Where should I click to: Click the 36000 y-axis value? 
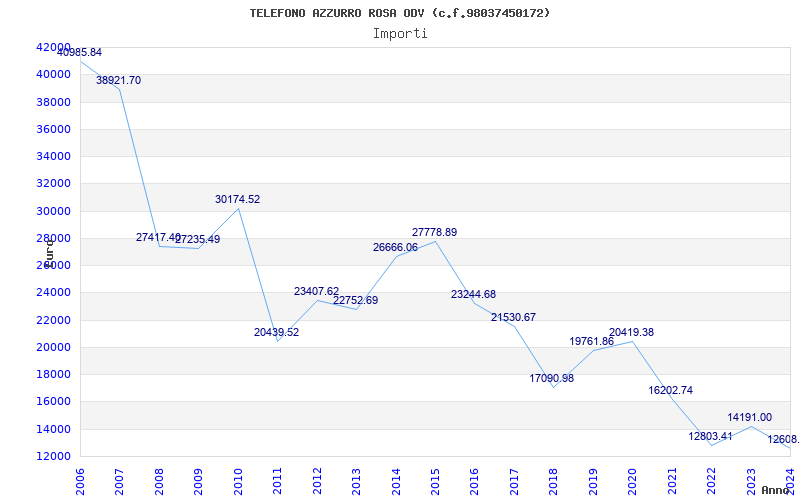(x=54, y=129)
